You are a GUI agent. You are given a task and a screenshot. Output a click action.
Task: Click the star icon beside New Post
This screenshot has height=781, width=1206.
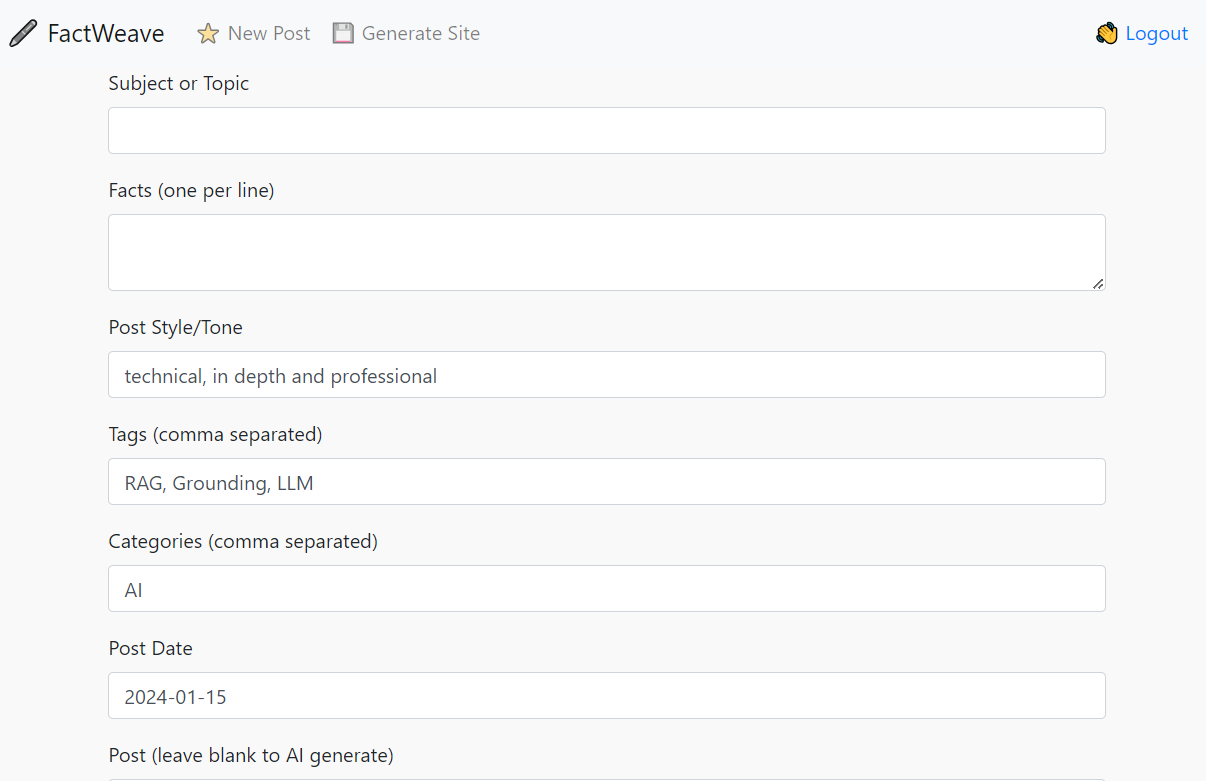208,34
